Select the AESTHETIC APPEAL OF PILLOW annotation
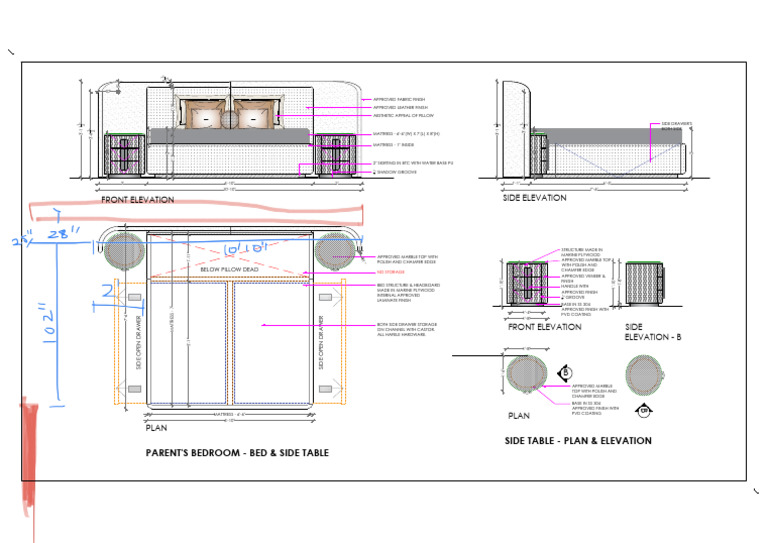Image resolution: width=768 pixels, height=543 pixels. [404, 116]
